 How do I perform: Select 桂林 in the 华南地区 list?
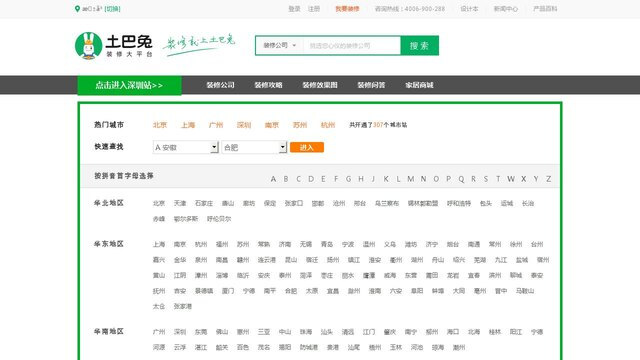pyautogui.click(x=495, y=332)
